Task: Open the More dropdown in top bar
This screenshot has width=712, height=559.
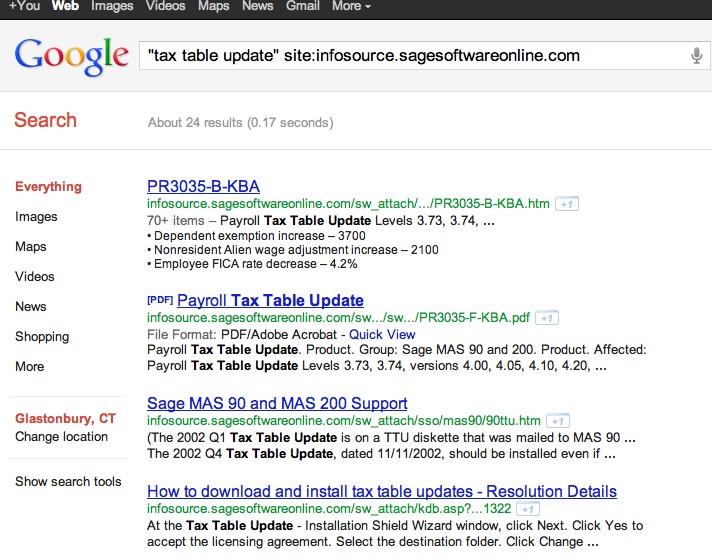Action: (351, 6)
